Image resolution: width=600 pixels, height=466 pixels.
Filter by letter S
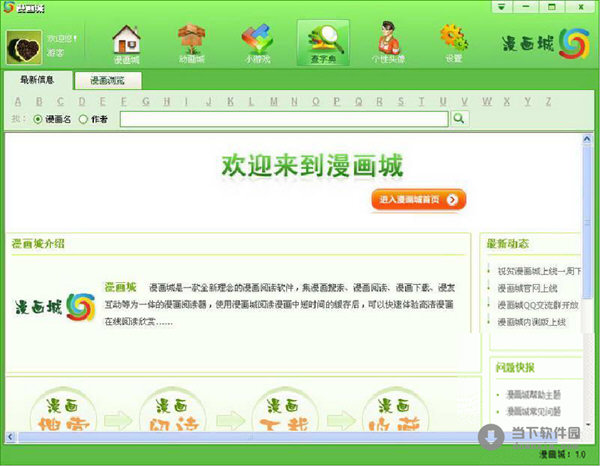click(401, 101)
